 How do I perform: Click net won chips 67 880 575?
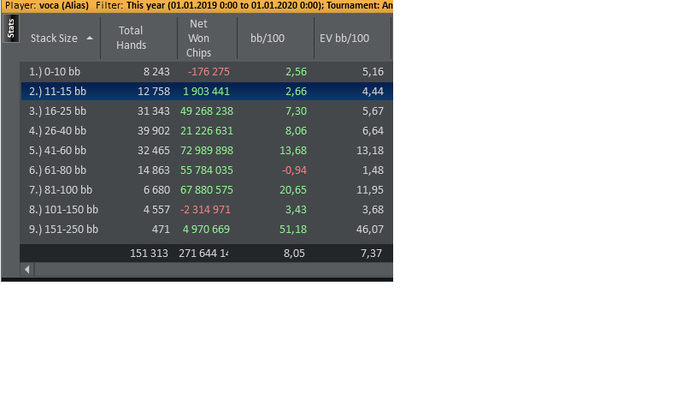[x=207, y=190]
